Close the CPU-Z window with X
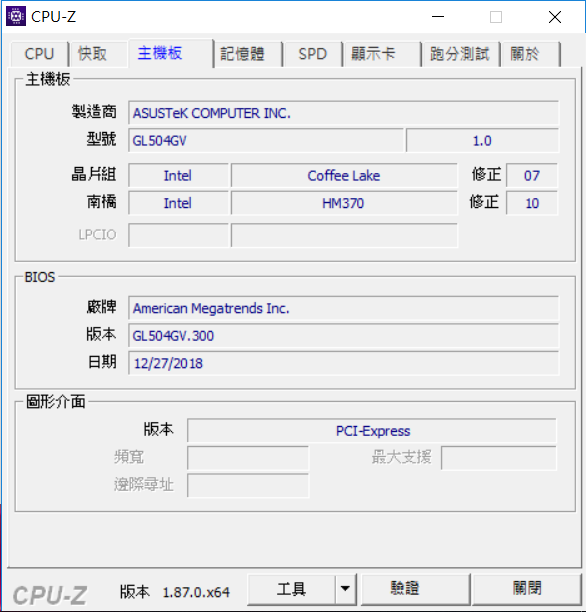The height and width of the screenshot is (612, 586). [555, 17]
